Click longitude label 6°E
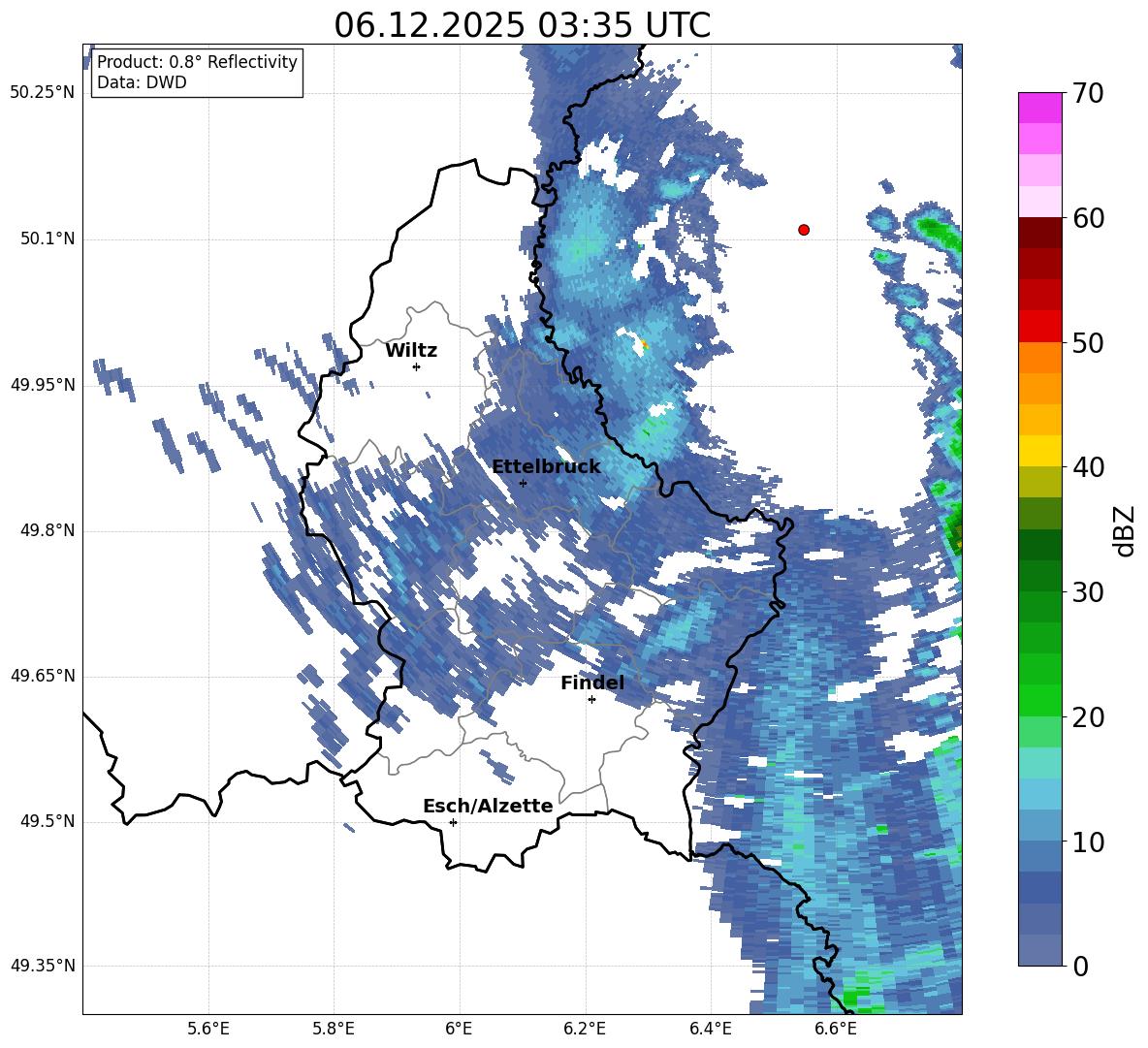Viewport: 1148px width, 1048px height. pyautogui.click(x=459, y=1029)
